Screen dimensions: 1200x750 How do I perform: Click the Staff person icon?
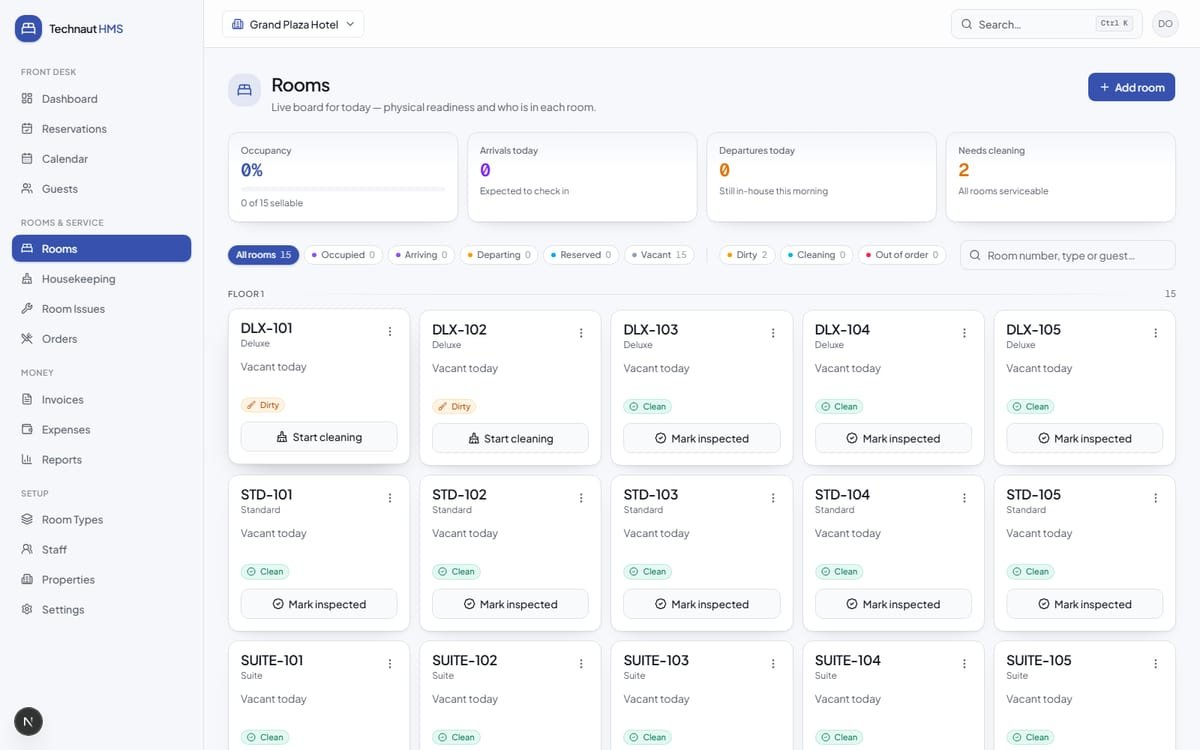click(27, 549)
